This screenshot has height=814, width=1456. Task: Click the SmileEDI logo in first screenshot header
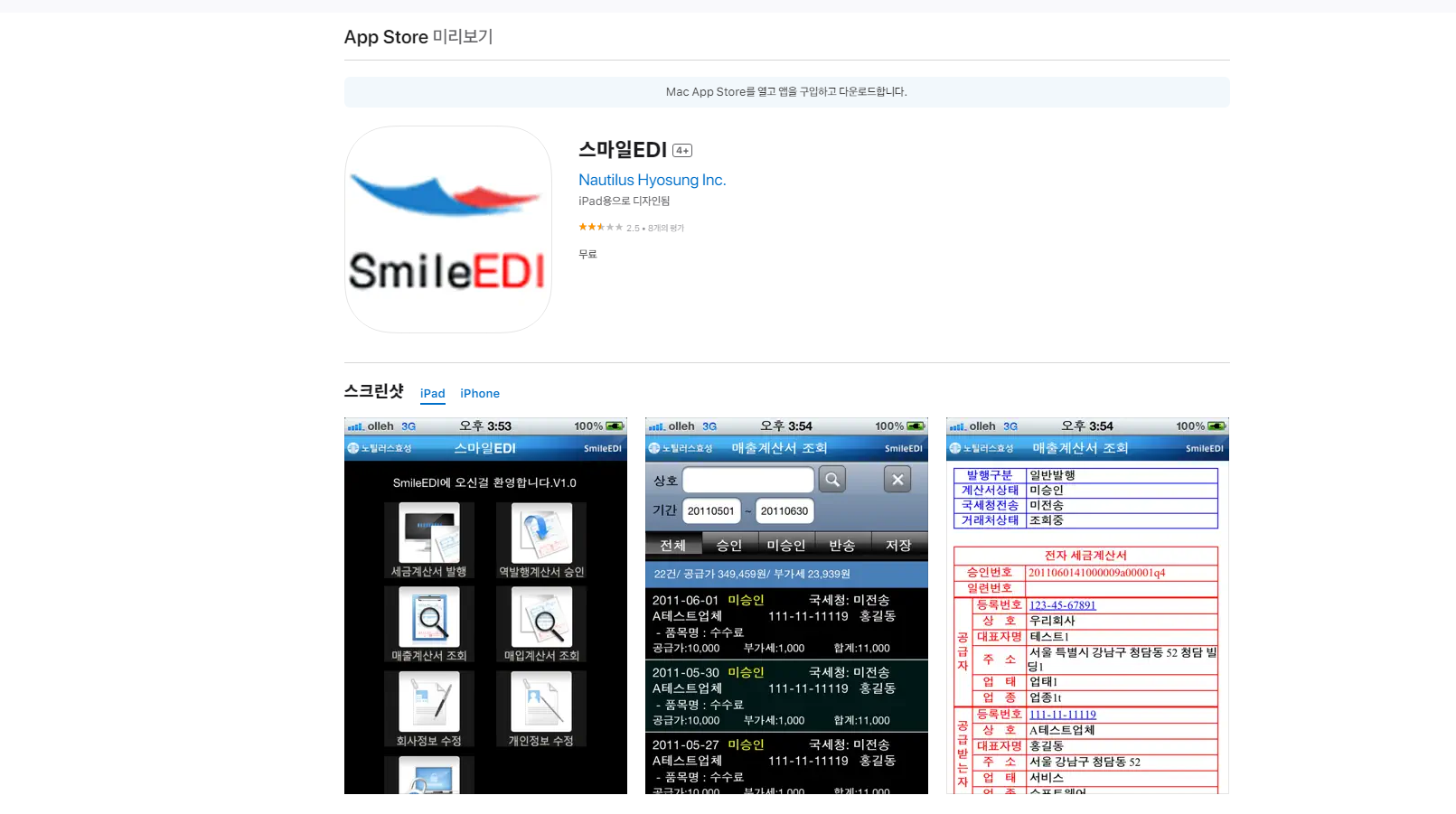tap(603, 448)
